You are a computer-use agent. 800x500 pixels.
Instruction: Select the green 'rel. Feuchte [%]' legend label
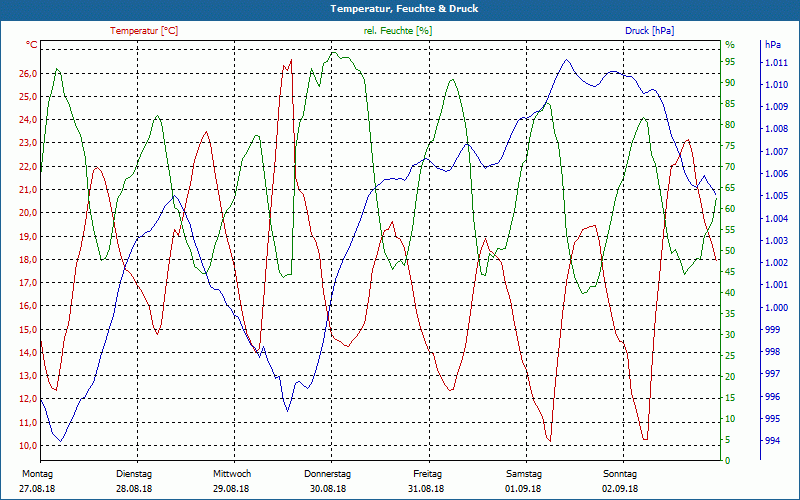397,31
